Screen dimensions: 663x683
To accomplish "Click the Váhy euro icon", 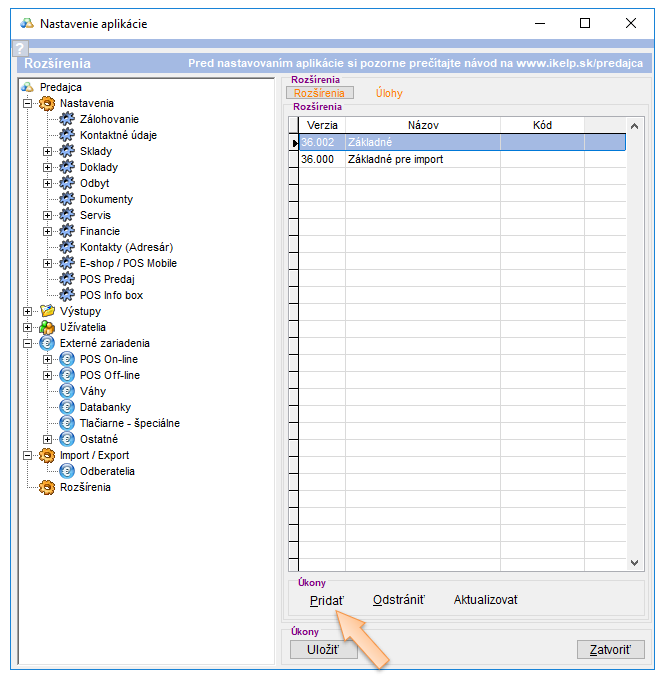I will pos(68,391).
